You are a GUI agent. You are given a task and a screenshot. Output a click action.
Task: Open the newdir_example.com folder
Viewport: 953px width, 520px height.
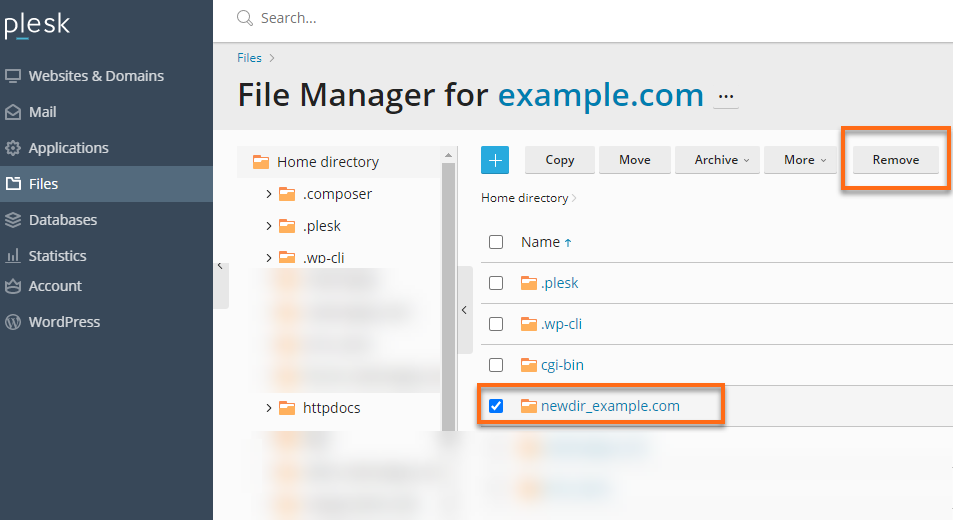click(610, 406)
